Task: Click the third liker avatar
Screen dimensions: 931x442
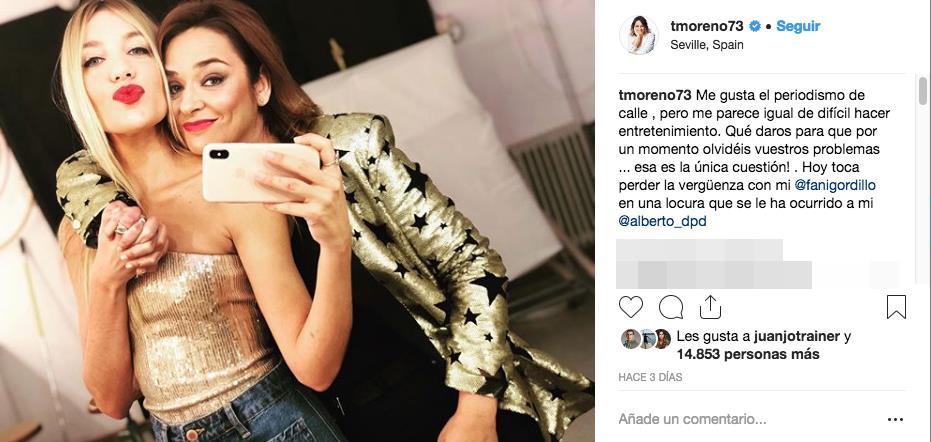Action: click(661, 338)
